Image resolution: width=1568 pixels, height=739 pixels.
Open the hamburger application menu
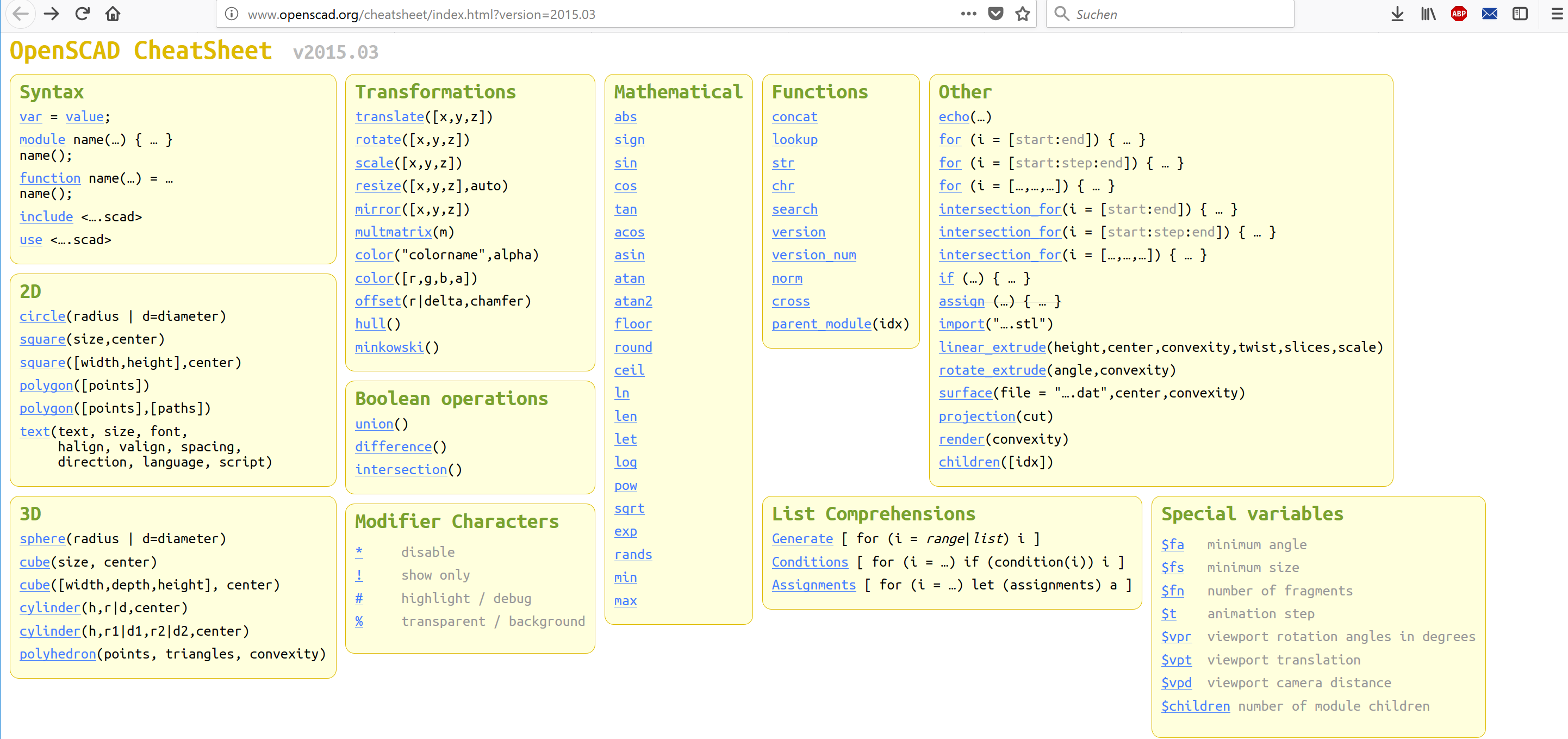pos(1557,14)
